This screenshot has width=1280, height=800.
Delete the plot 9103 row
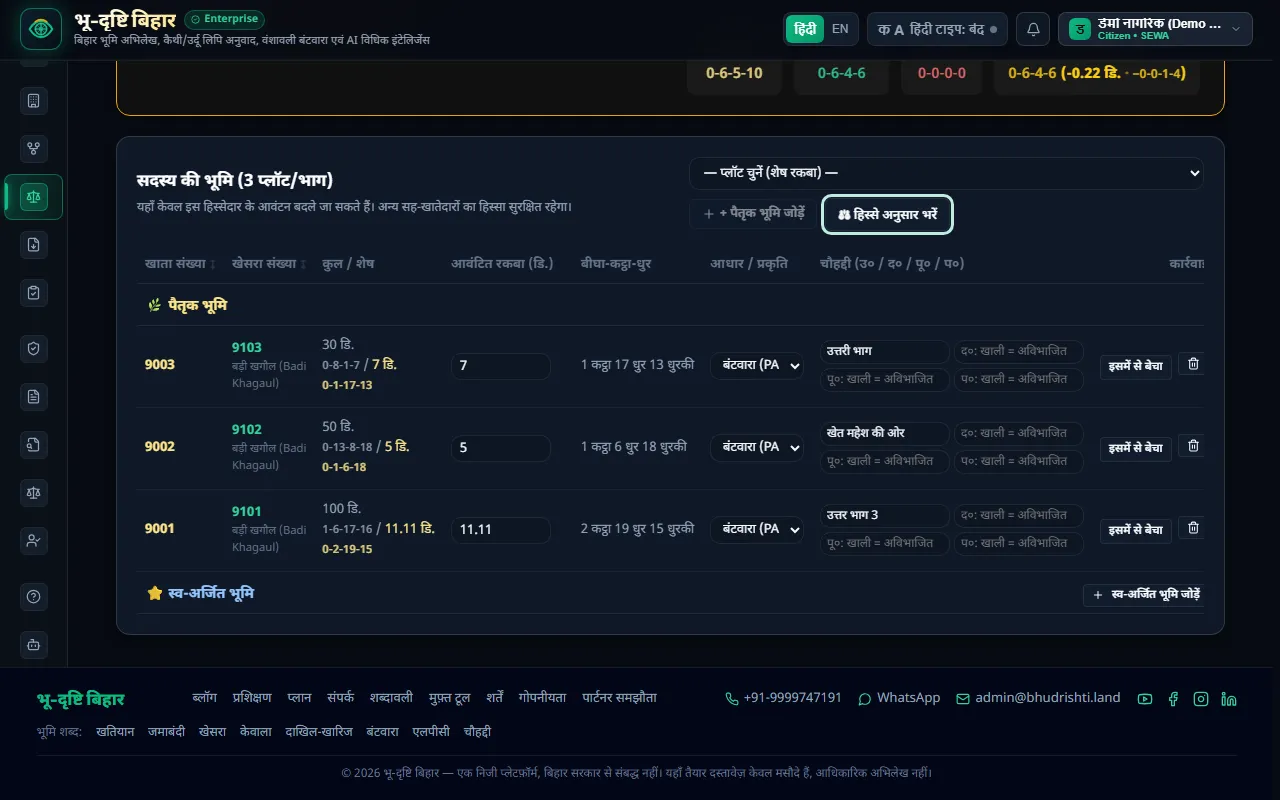point(1192,364)
